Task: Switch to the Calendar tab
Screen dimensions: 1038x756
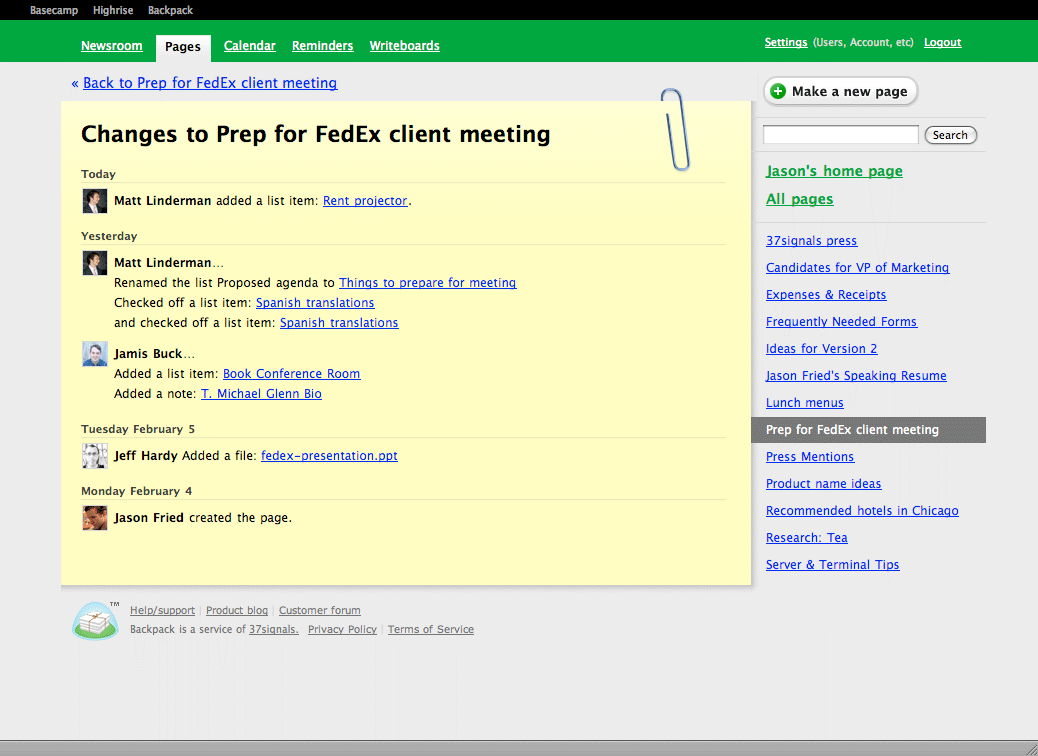Action: coord(250,46)
